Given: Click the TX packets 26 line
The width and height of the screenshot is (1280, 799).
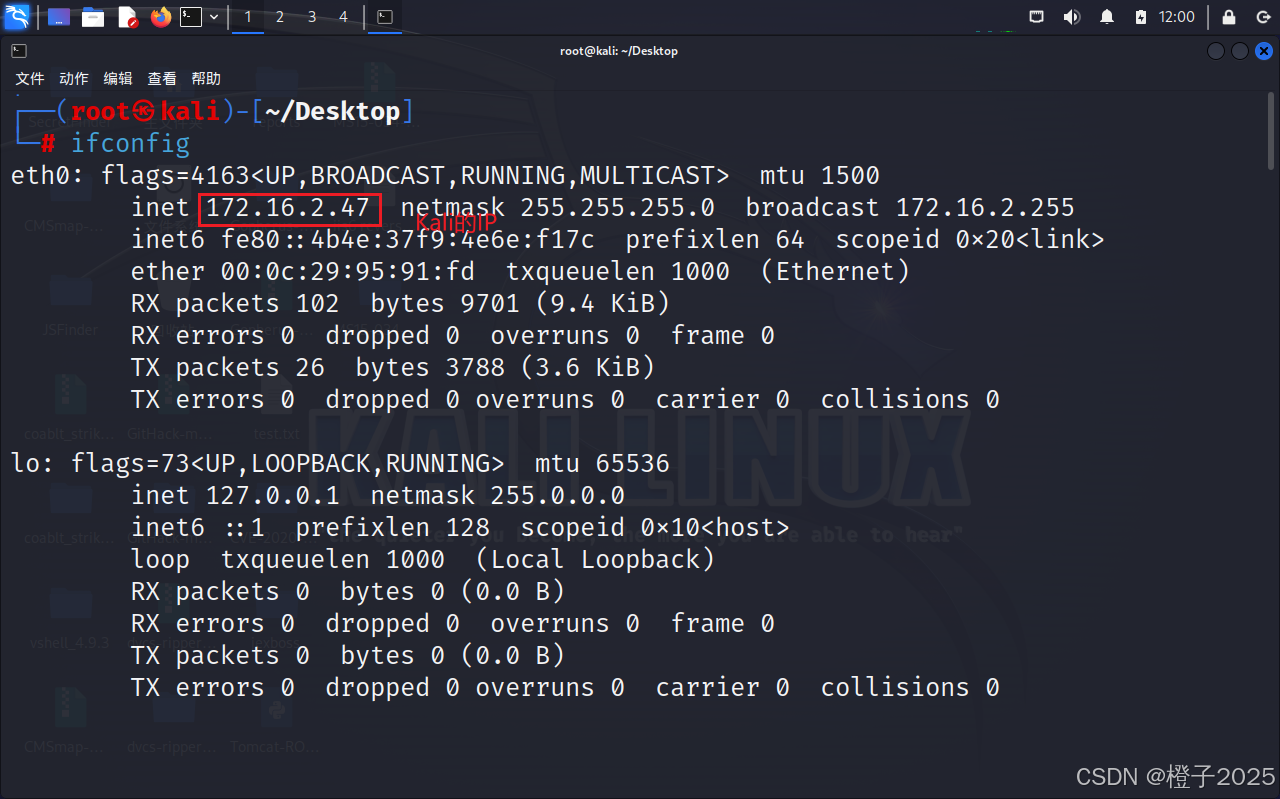Looking at the screenshot, I should pyautogui.click(x=393, y=368).
